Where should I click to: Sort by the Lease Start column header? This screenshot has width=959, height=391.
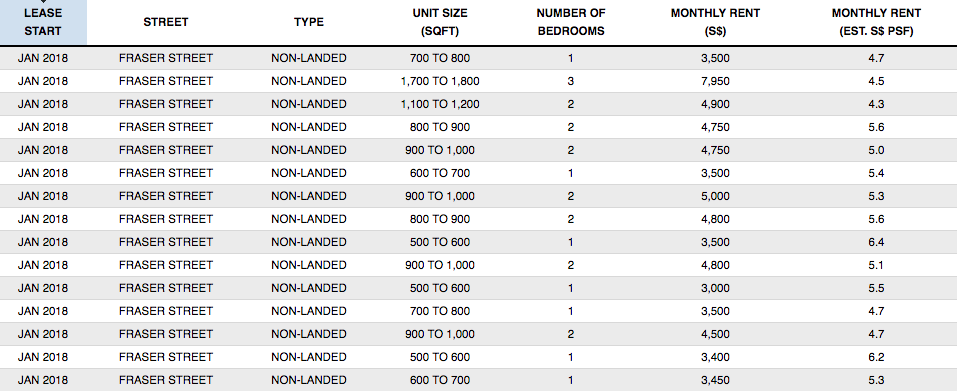(43, 22)
